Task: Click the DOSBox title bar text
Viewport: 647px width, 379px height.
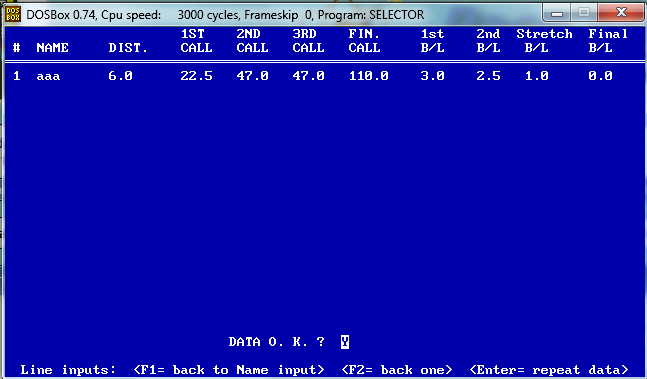Action: coord(225,15)
